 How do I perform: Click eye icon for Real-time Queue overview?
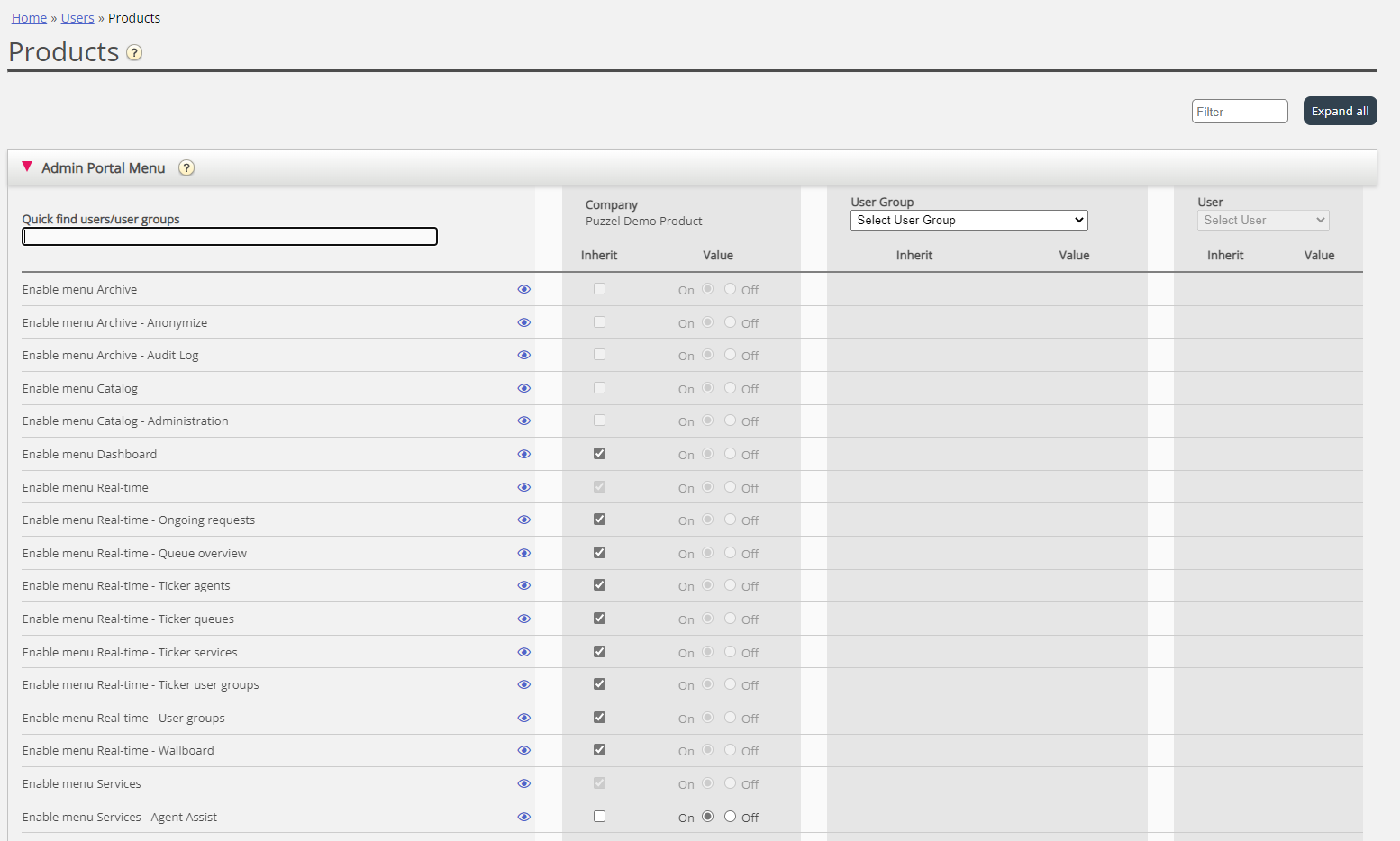tap(523, 554)
